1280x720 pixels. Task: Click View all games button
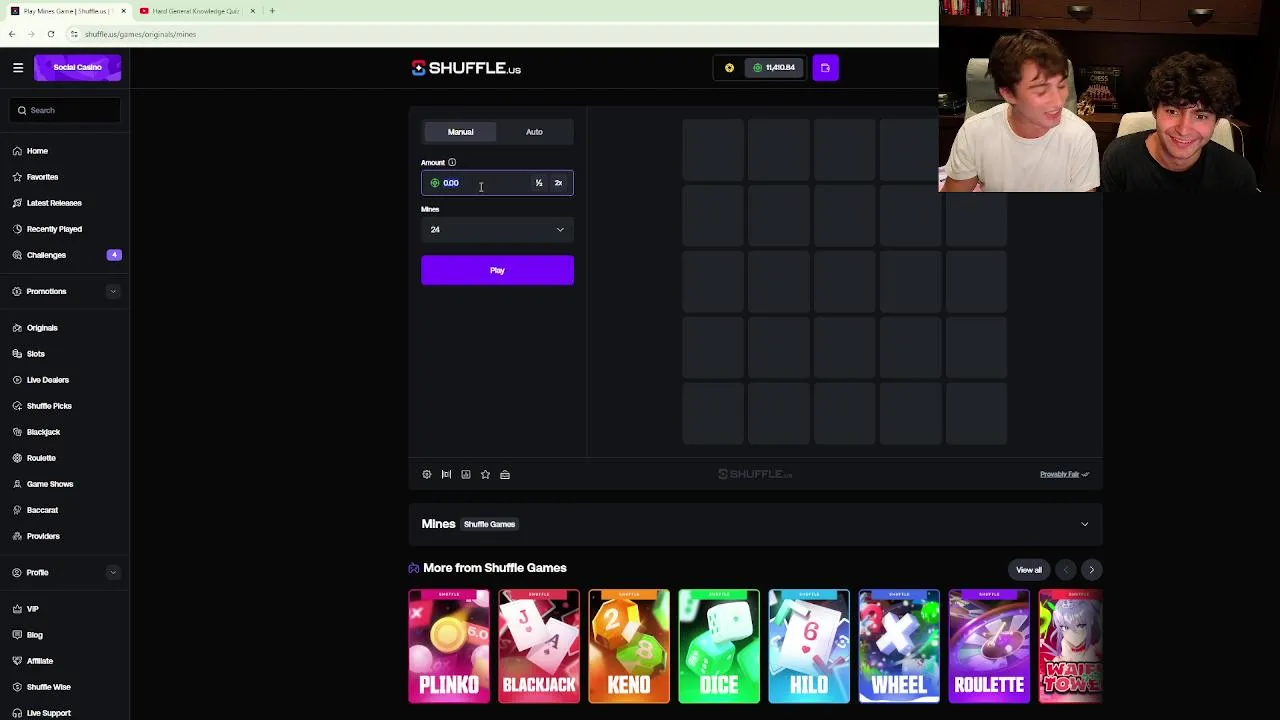pos(1029,570)
